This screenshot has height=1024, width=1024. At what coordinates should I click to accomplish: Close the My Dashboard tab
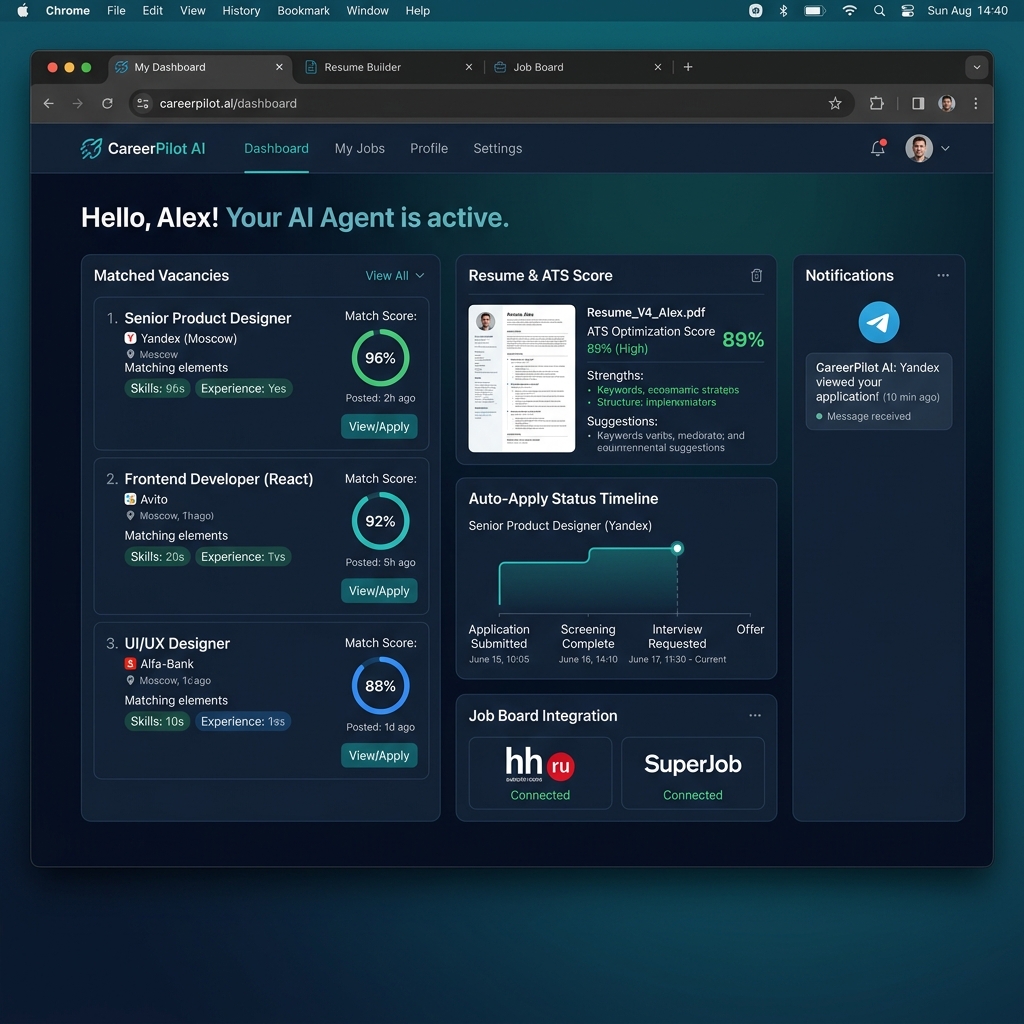point(280,67)
